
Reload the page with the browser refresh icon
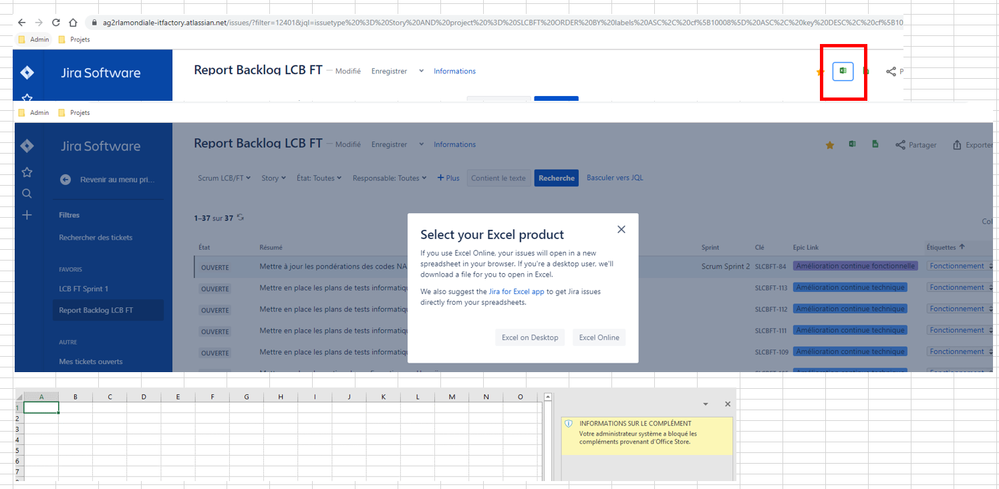point(56,22)
